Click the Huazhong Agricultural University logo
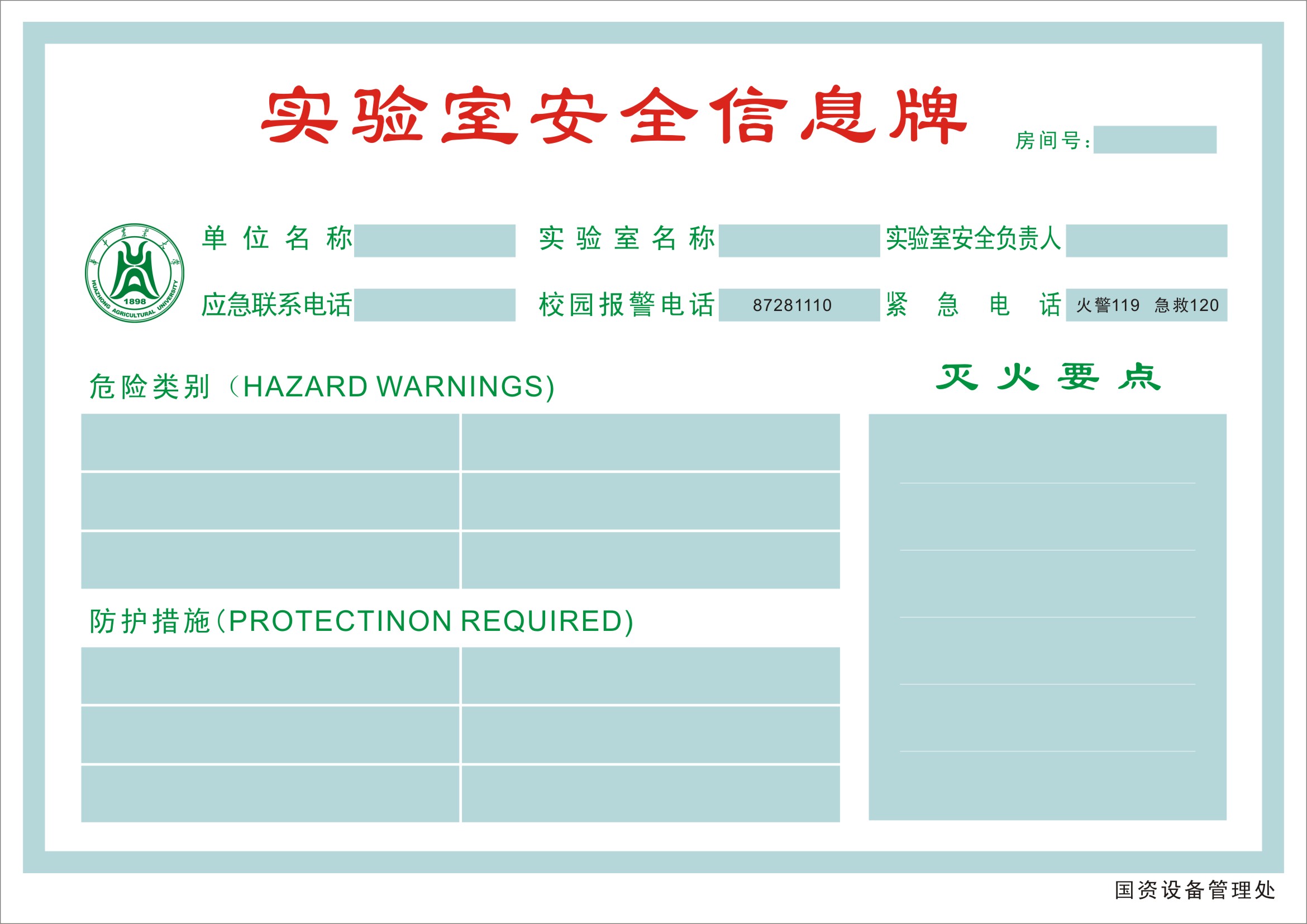This screenshot has height=924, width=1307. point(135,272)
